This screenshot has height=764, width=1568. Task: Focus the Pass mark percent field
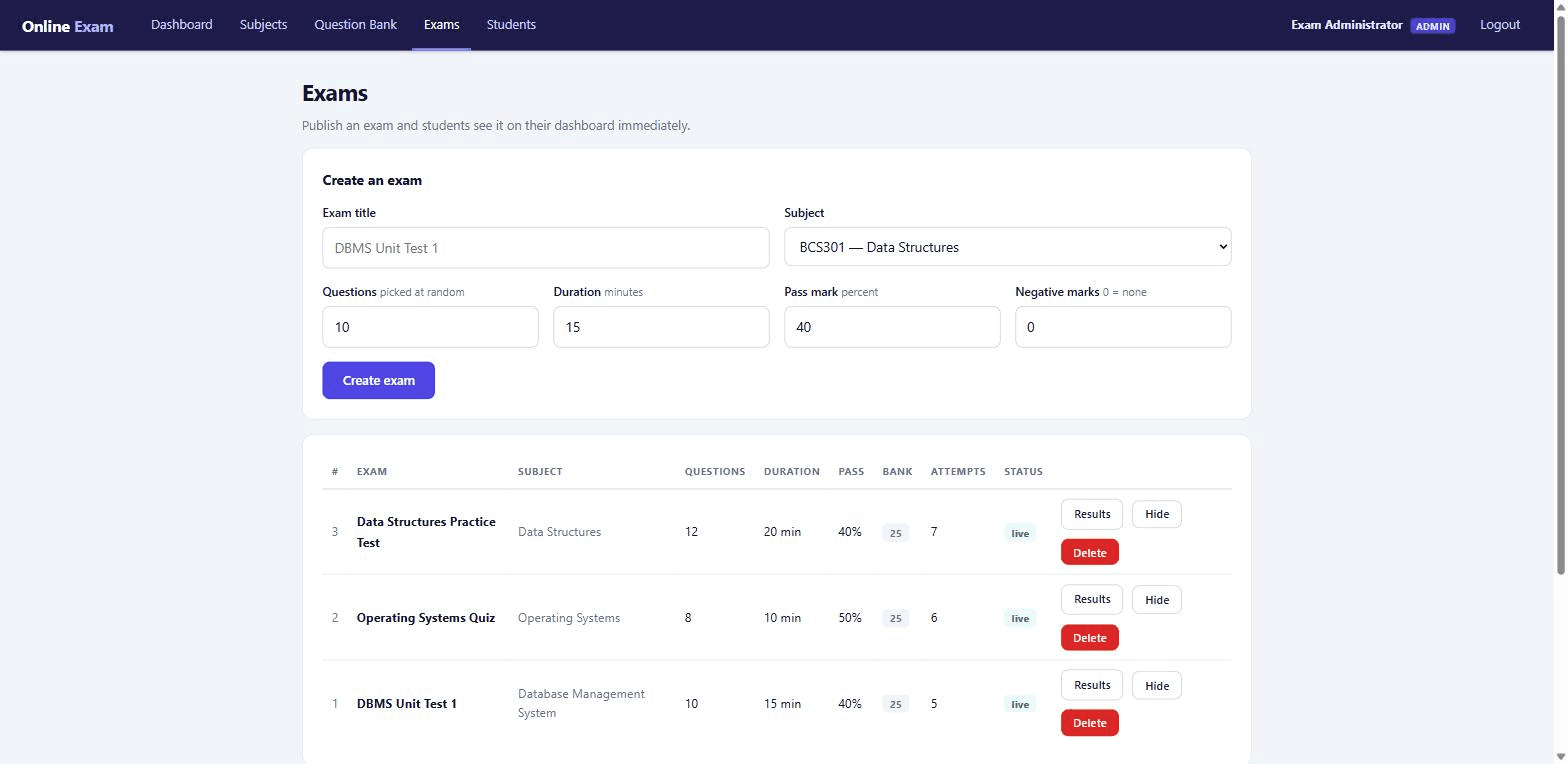point(892,327)
